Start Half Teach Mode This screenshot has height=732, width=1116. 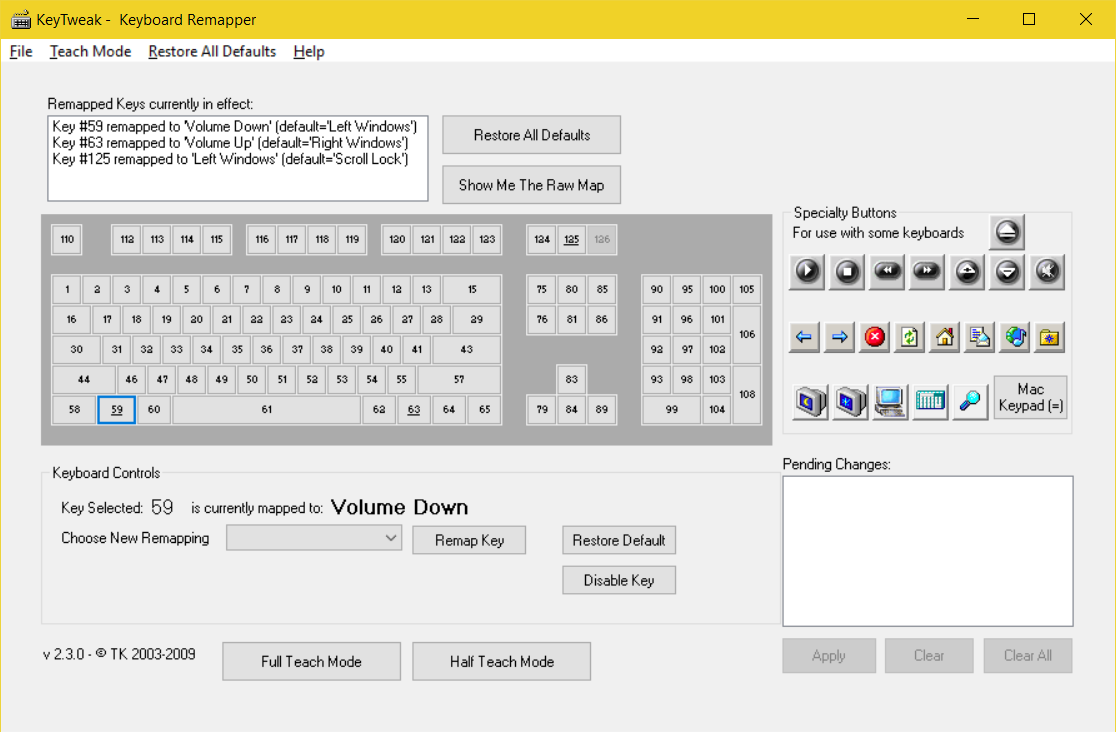(502, 662)
